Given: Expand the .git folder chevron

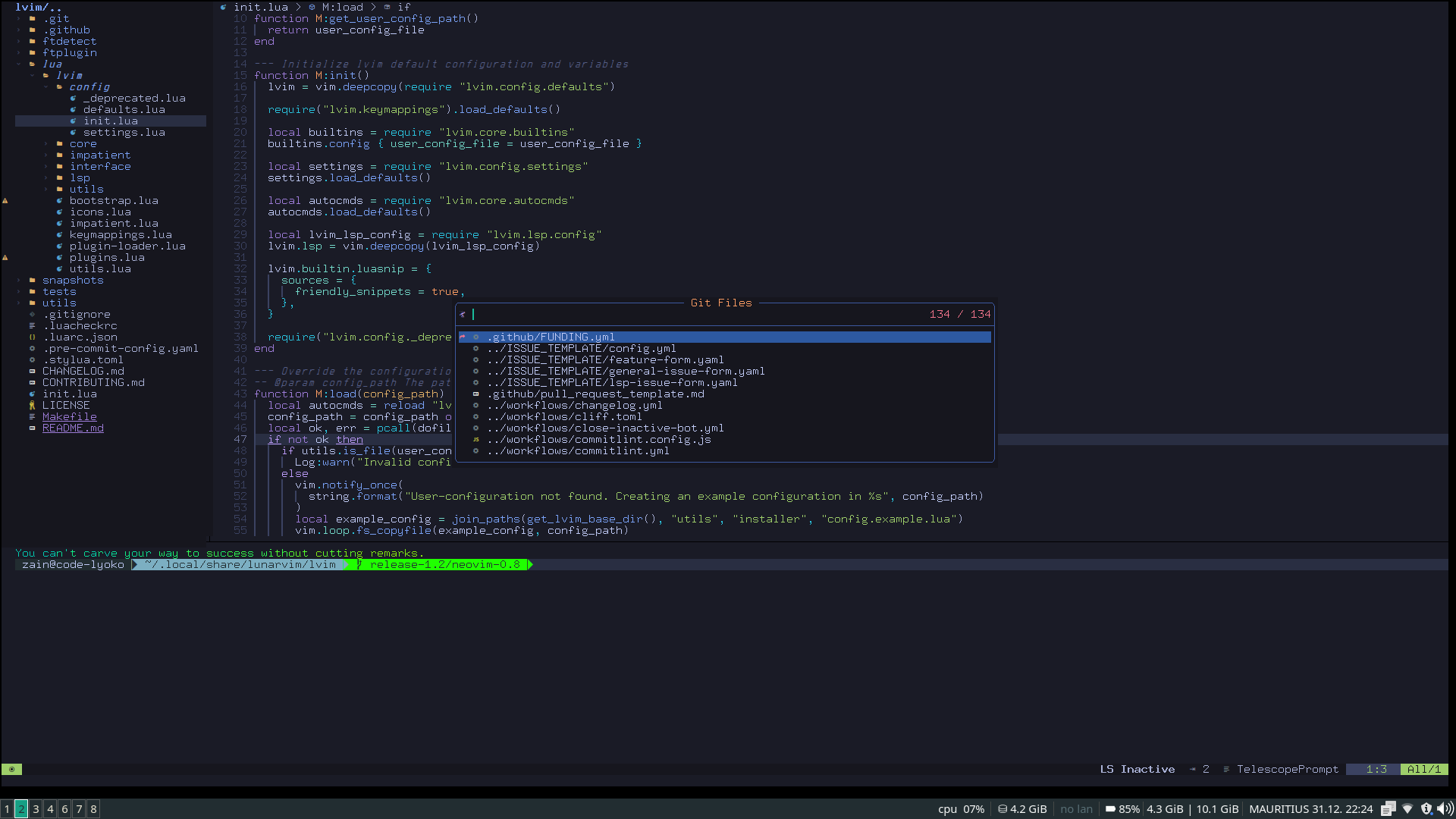Looking at the screenshot, I should pos(18,19).
